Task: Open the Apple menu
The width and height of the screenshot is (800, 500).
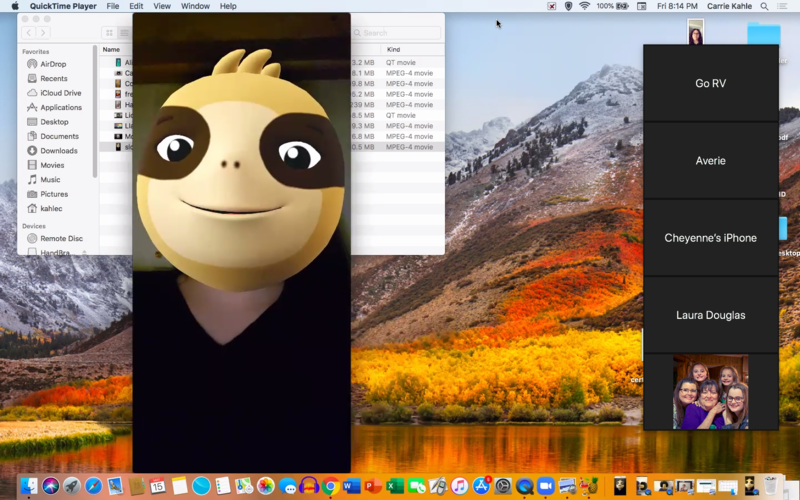Action: click(15, 6)
